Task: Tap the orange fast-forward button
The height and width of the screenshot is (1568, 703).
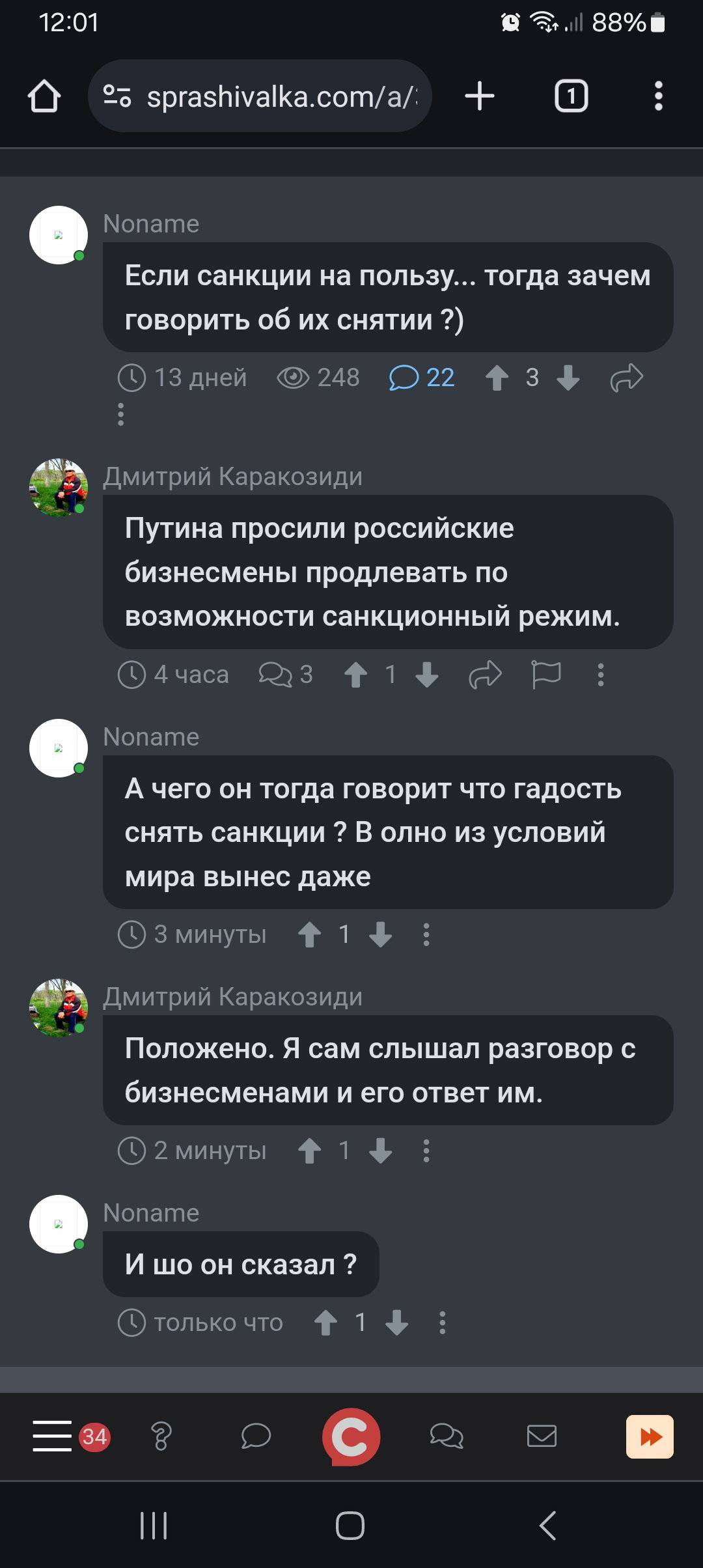Action: click(x=650, y=1436)
